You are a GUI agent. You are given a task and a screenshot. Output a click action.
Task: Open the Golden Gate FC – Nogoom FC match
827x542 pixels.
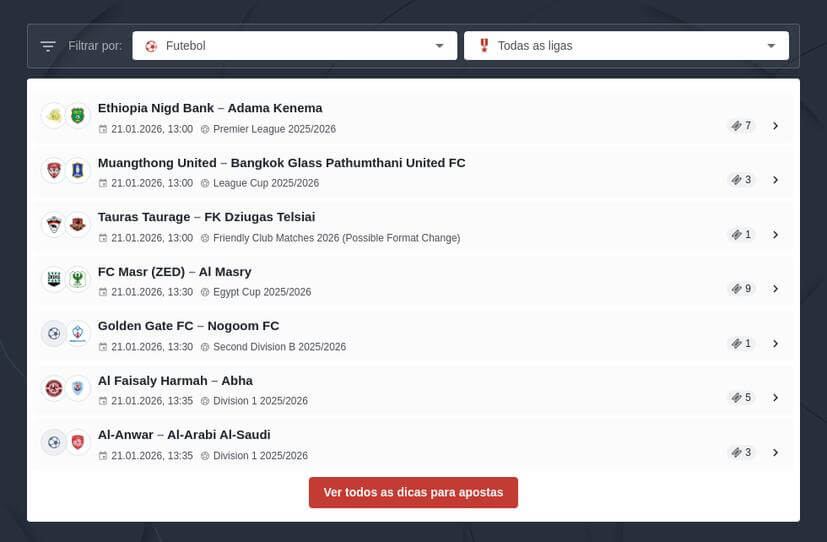click(x=188, y=326)
